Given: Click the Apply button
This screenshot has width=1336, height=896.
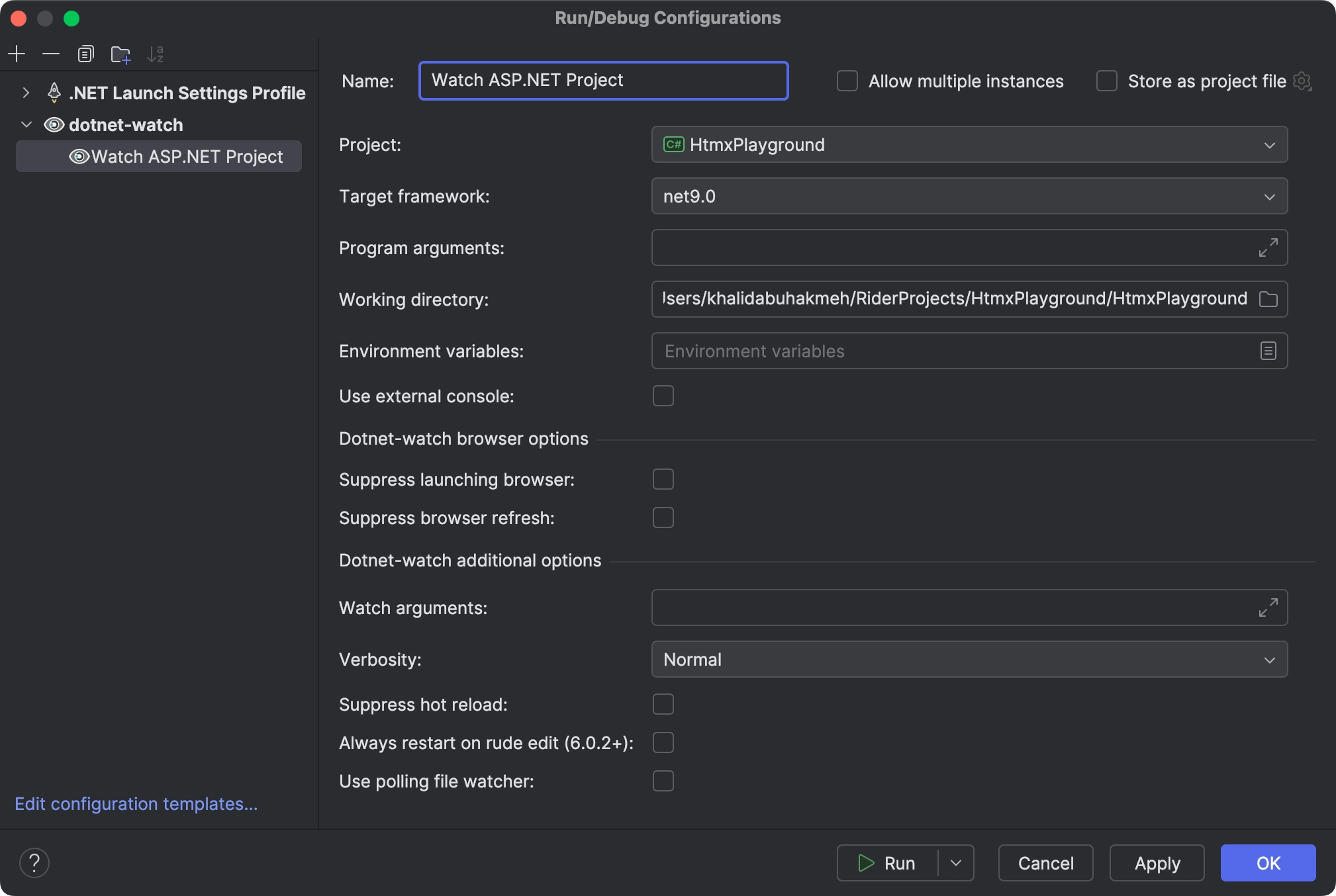Looking at the screenshot, I should pos(1157,863).
